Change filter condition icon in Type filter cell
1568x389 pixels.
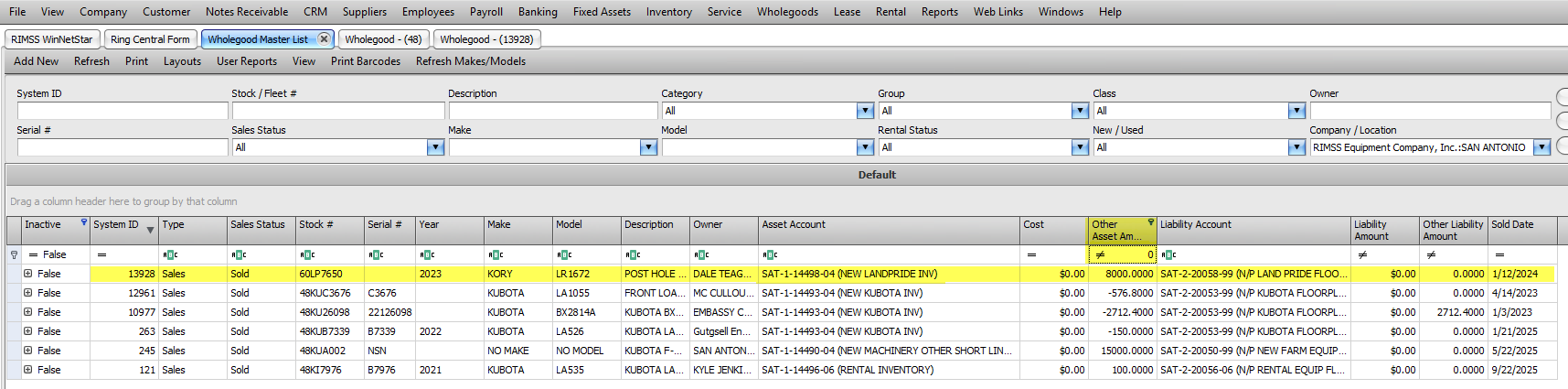coord(170,255)
